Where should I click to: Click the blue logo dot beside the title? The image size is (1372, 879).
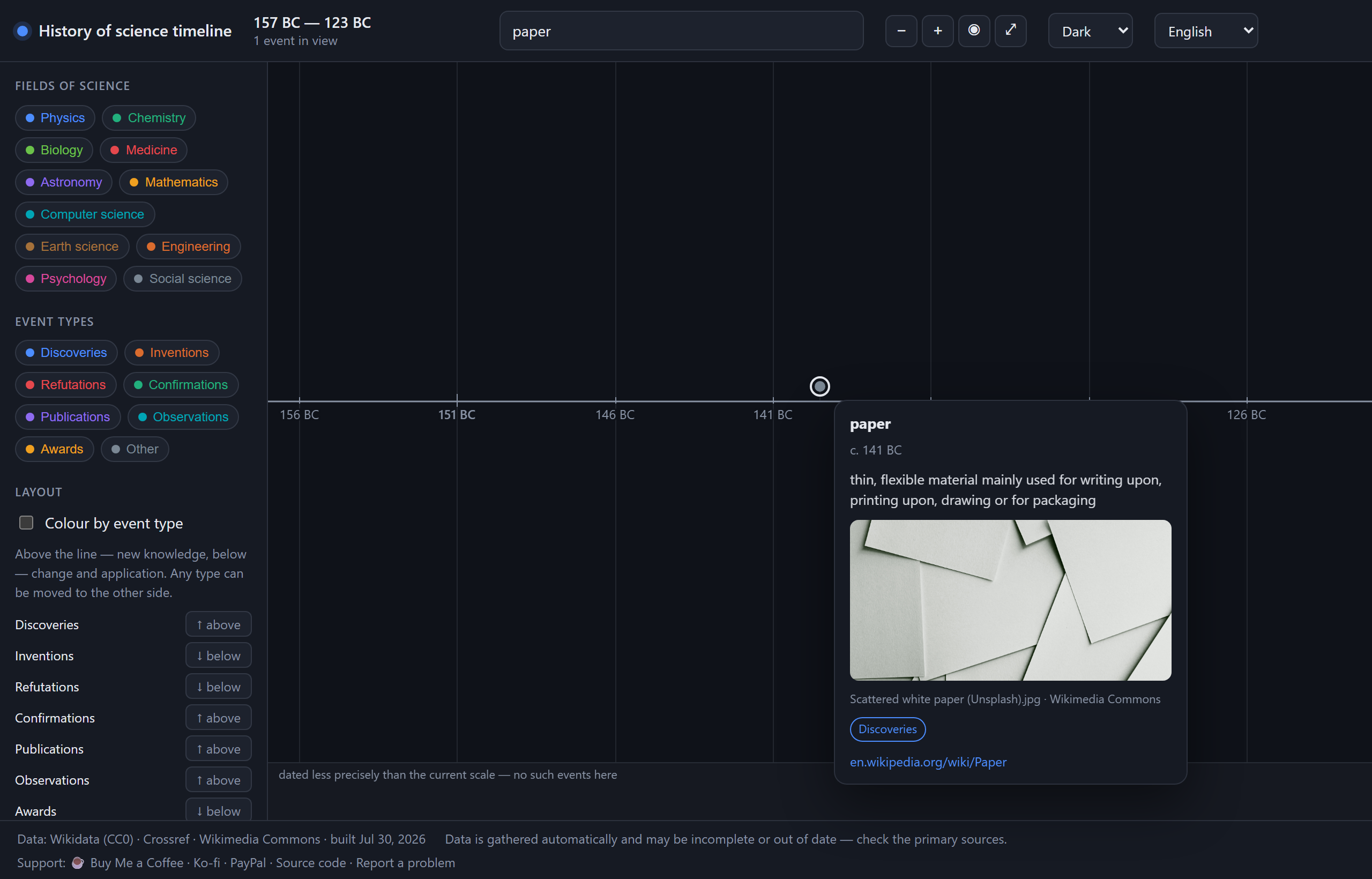click(x=23, y=31)
